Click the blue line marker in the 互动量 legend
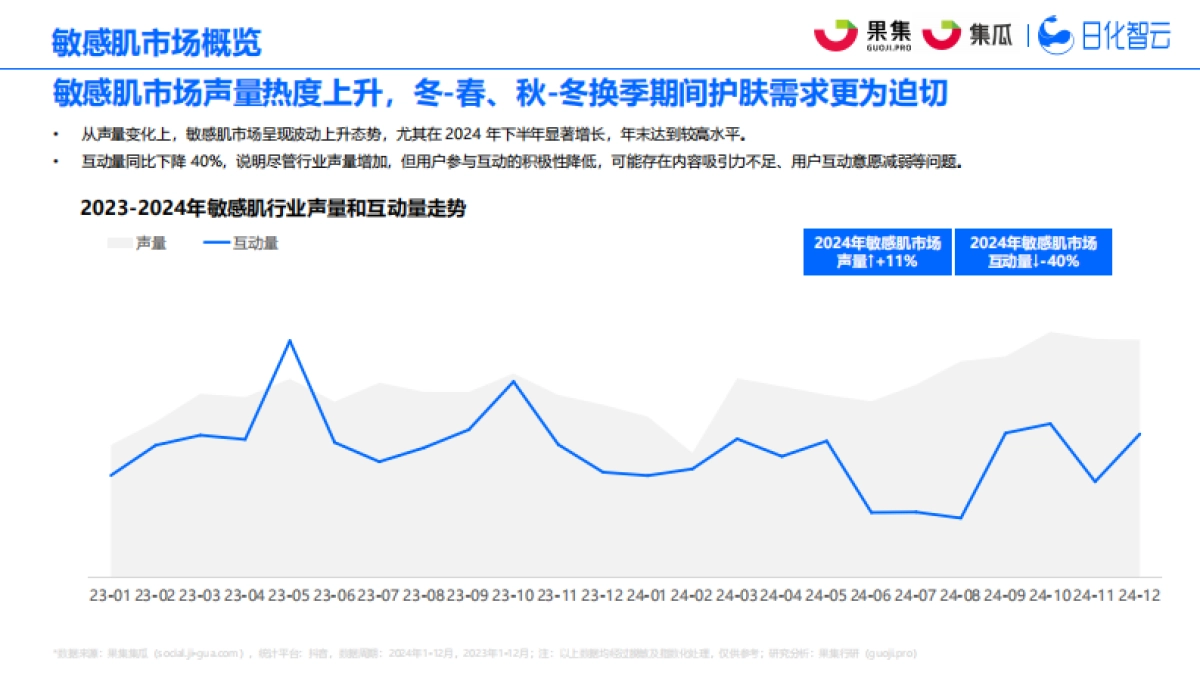1200x675 pixels. pyautogui.click(x=217, y=242)
